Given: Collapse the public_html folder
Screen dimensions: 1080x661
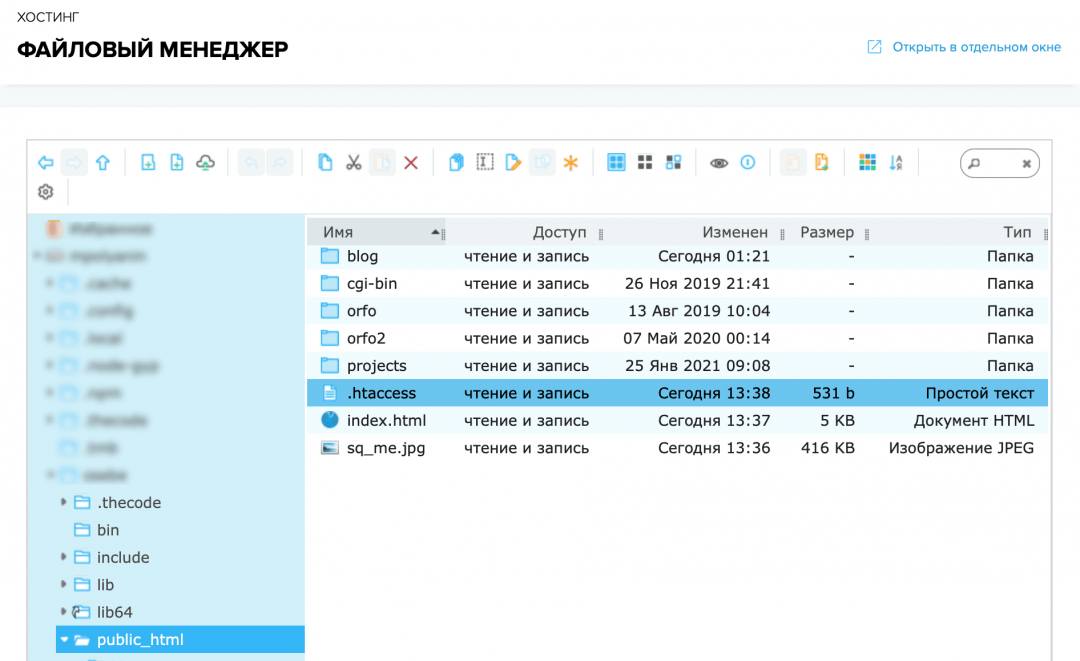Looking at the screenshot, I should tap(65, 639).
